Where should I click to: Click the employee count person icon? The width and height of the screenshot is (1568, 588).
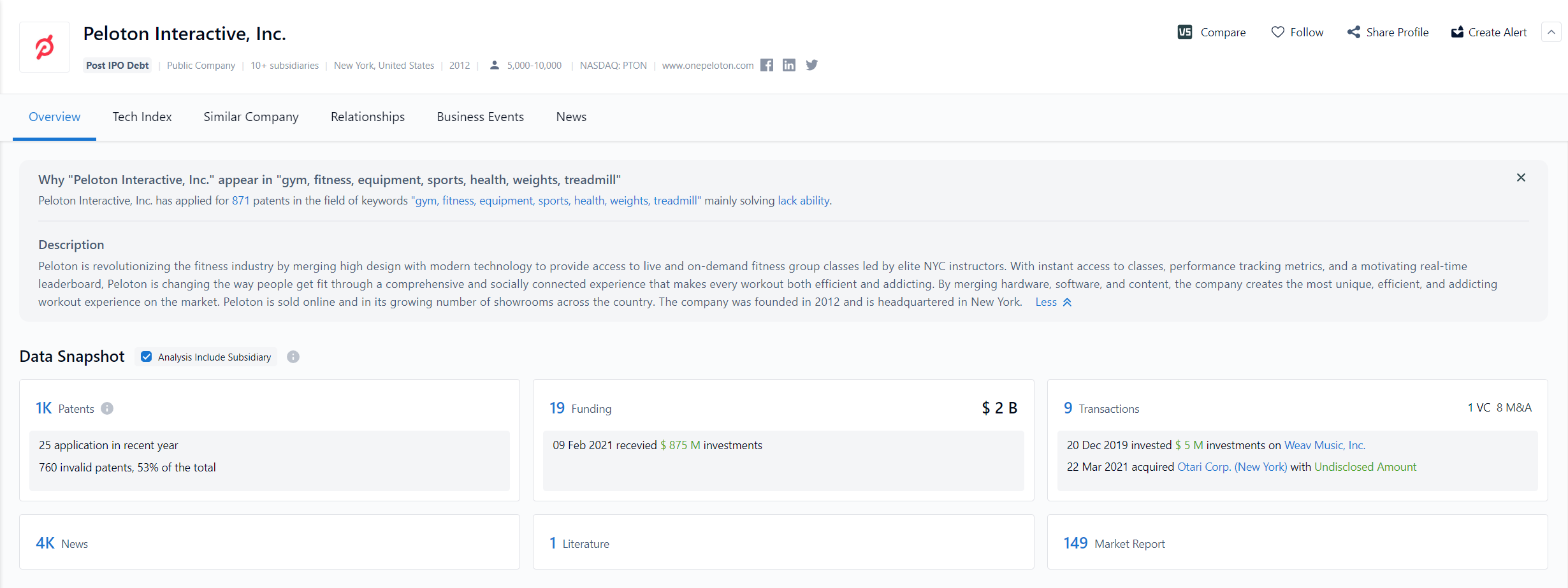[x=495, y=64]
